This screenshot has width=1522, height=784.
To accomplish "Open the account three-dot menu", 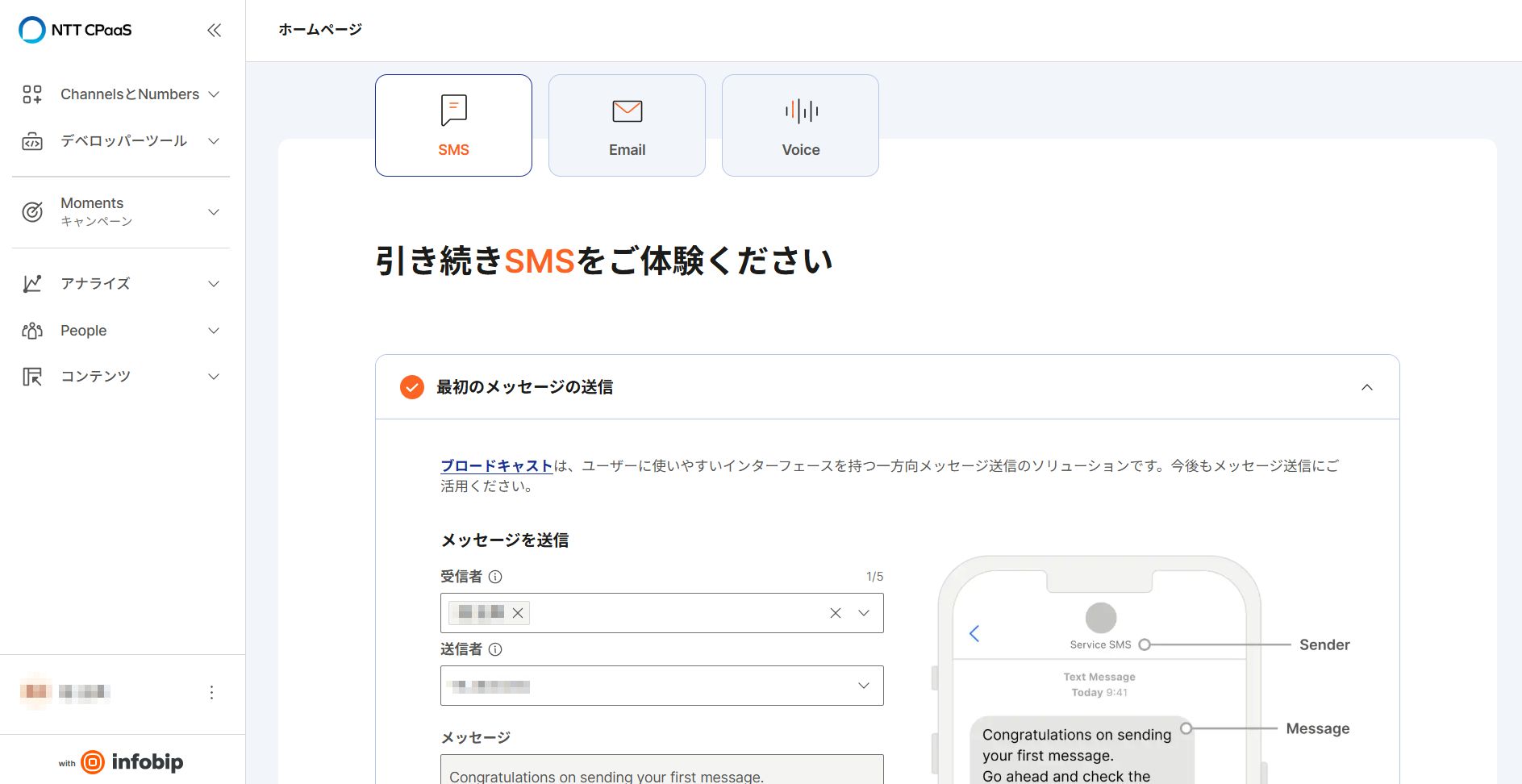I will (x=211, y=692).
